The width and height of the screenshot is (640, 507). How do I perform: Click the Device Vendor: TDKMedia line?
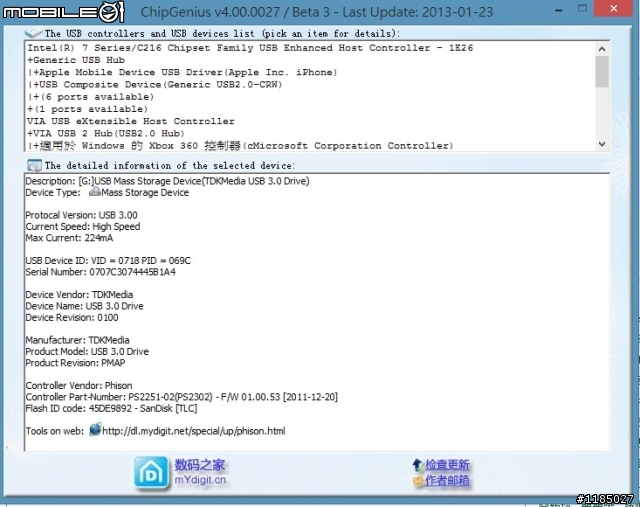[x=79, y=295]
